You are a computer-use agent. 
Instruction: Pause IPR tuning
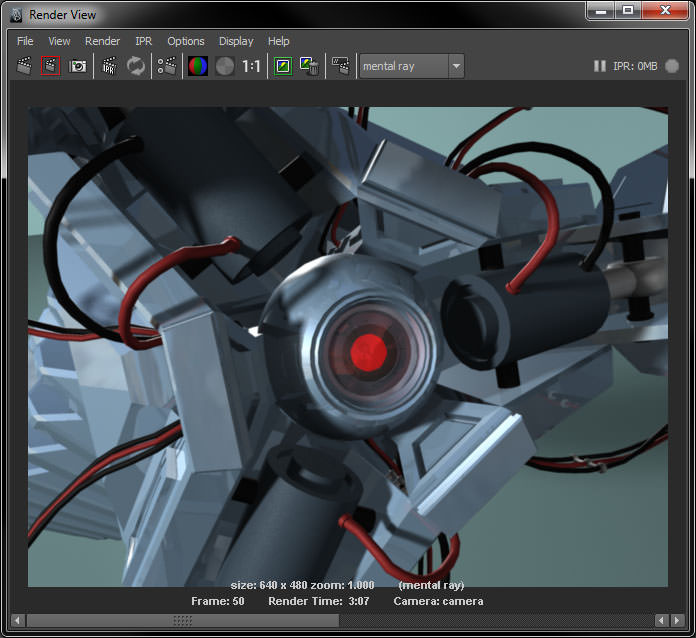pyautogui.click(x=600, y=66)
